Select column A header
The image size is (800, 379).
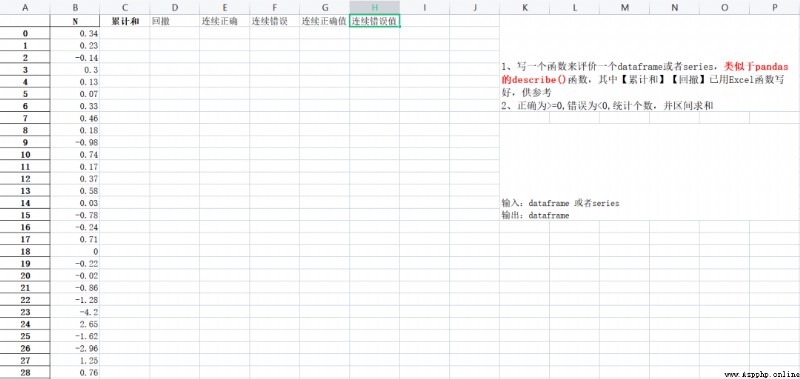pyautogui.click(x=25, y=7)
